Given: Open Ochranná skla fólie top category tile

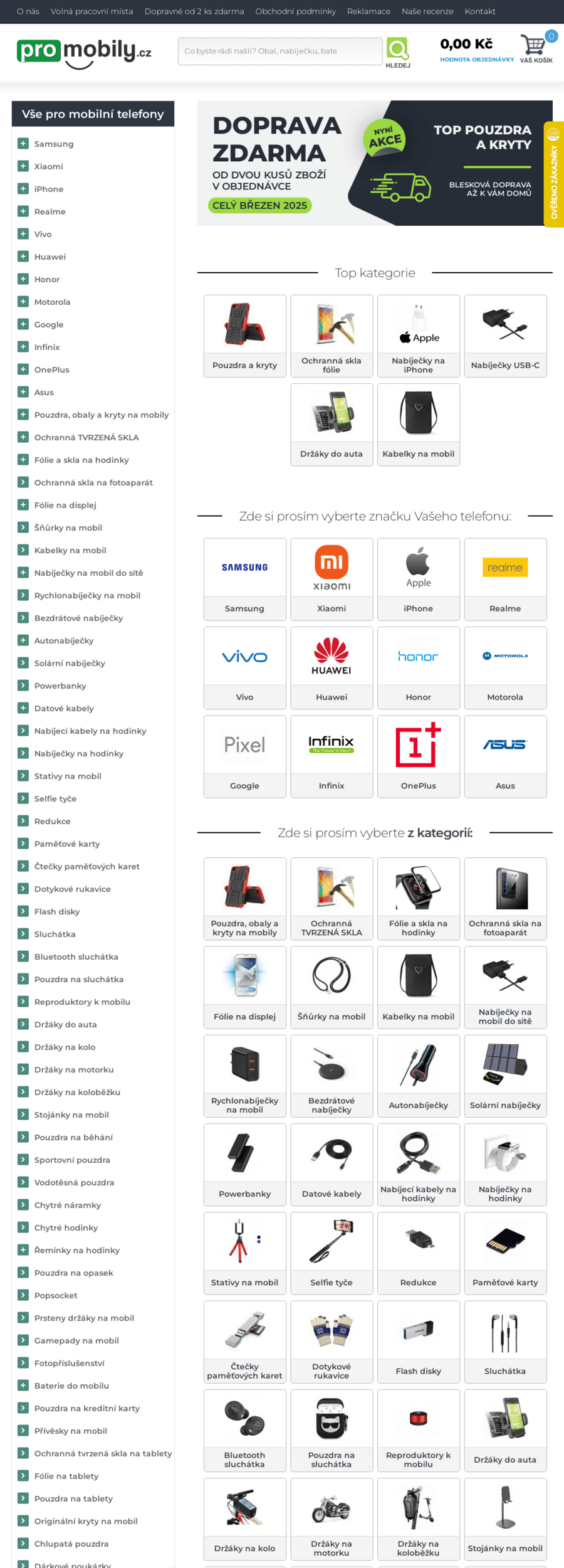Looking at the screenshot, I should click(x=332, y=336).
